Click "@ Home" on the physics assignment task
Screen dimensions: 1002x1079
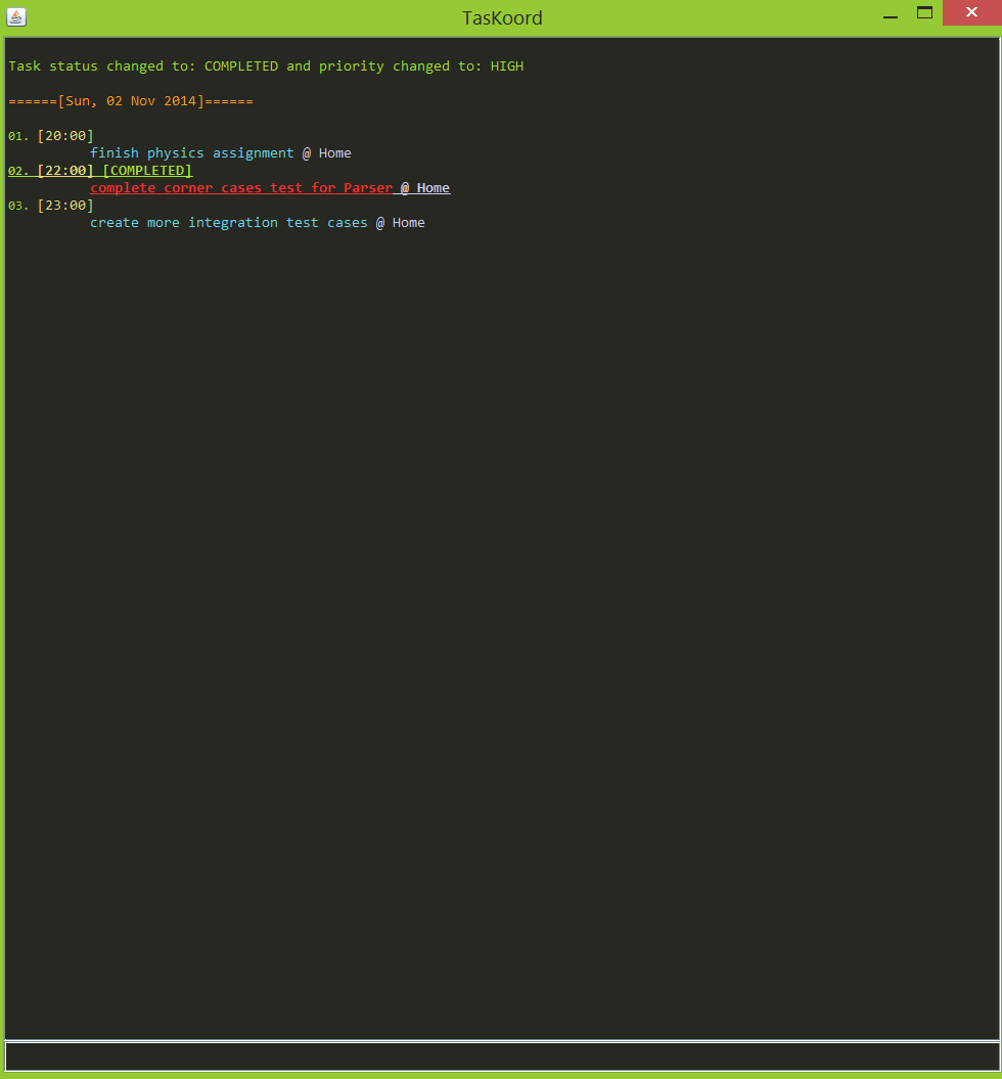point(327,153)
